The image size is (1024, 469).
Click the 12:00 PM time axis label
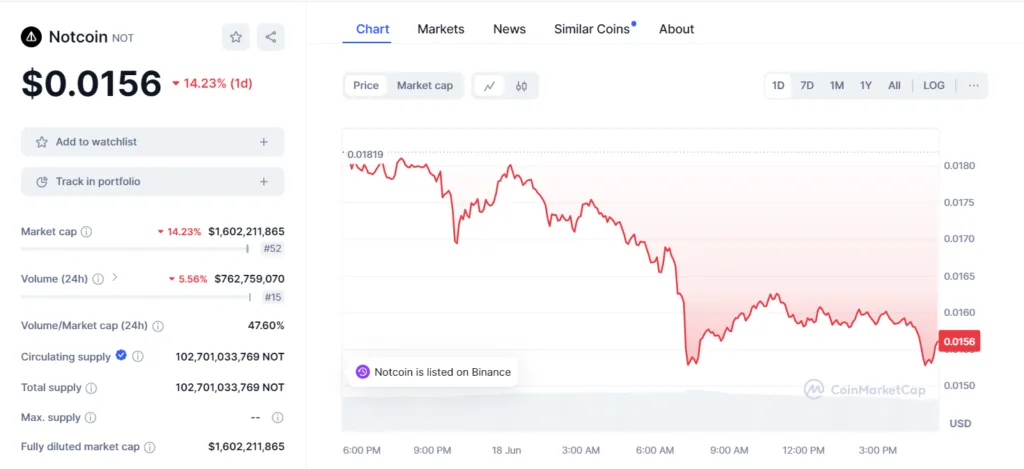[803, 451]
